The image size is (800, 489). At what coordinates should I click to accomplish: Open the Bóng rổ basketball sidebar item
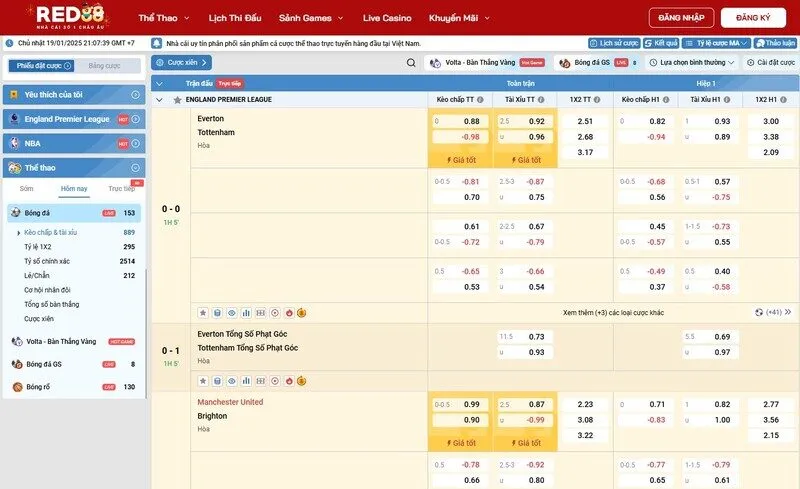click(x=73, y=387)
